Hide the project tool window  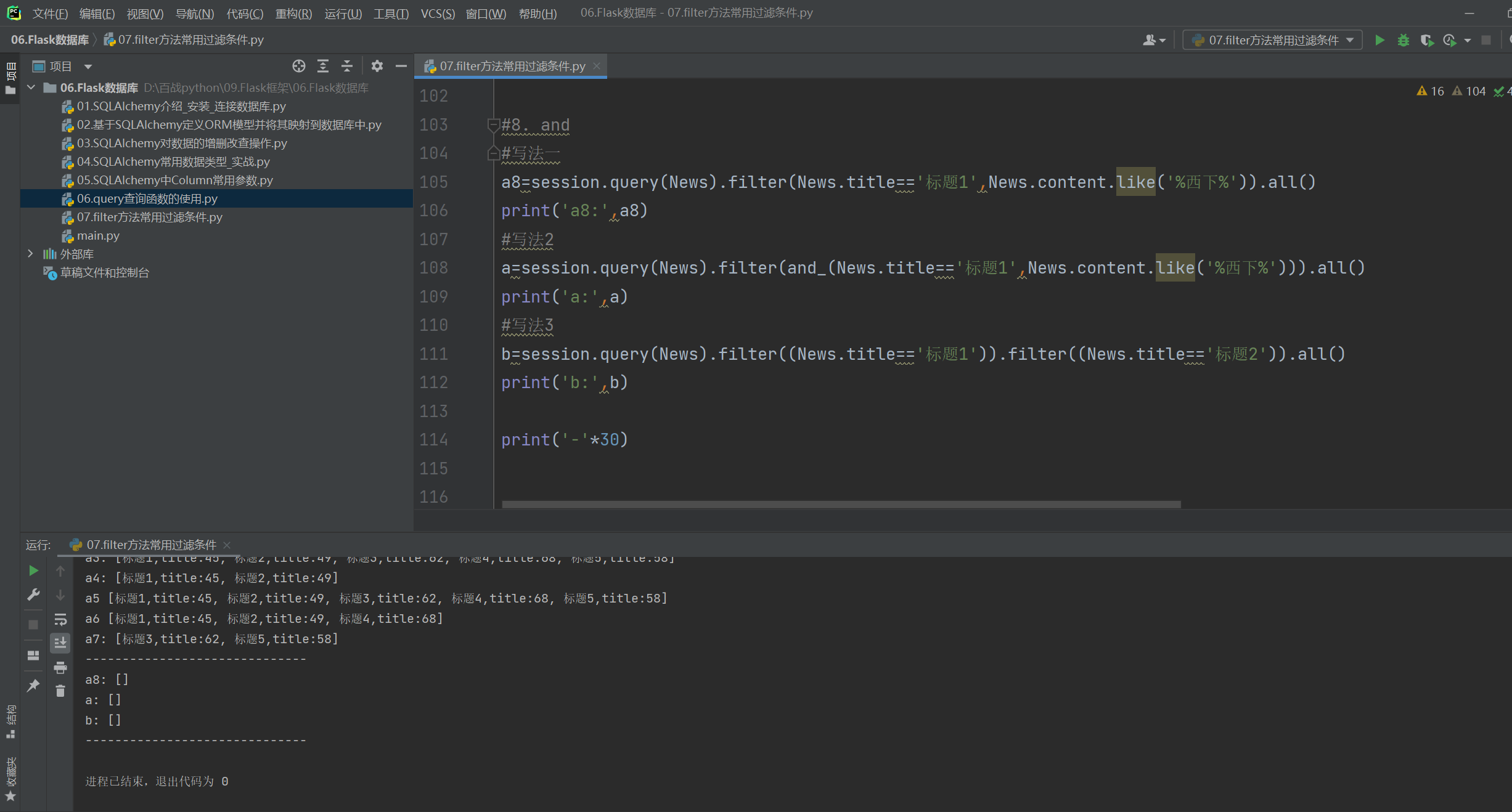click(x=401, y=66)
